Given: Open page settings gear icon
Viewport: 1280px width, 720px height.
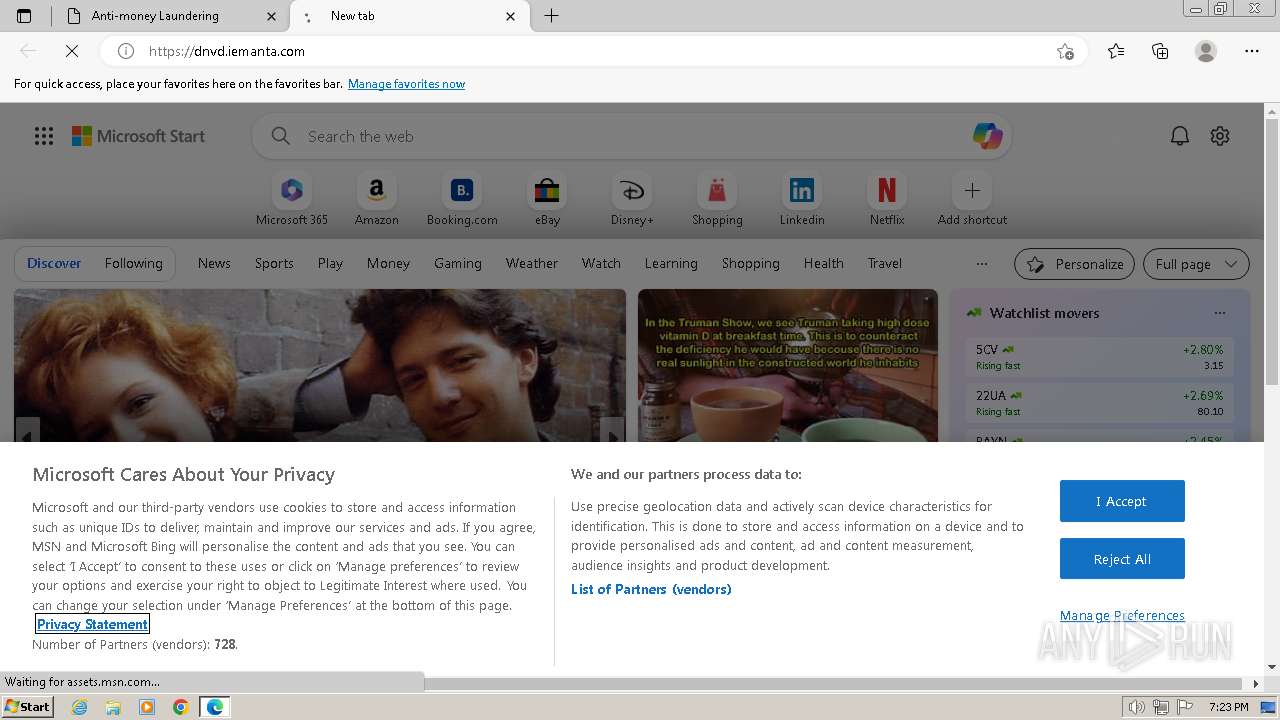Looking at the screenshot, I should coord(1220,136).
